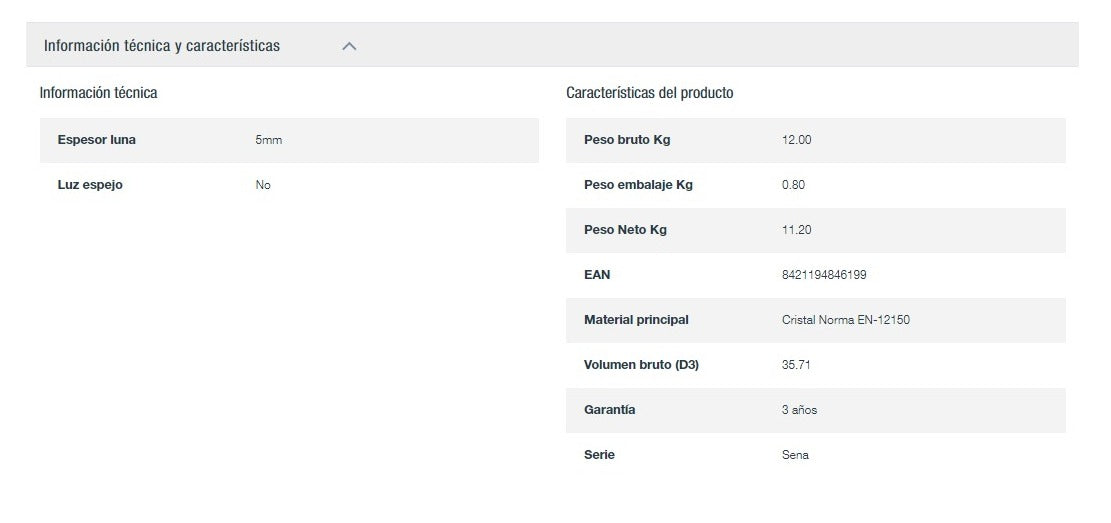Screen dimensions: 1111x523
Task: Select the 12.00 gross weight value
Action: pos(796,140)
